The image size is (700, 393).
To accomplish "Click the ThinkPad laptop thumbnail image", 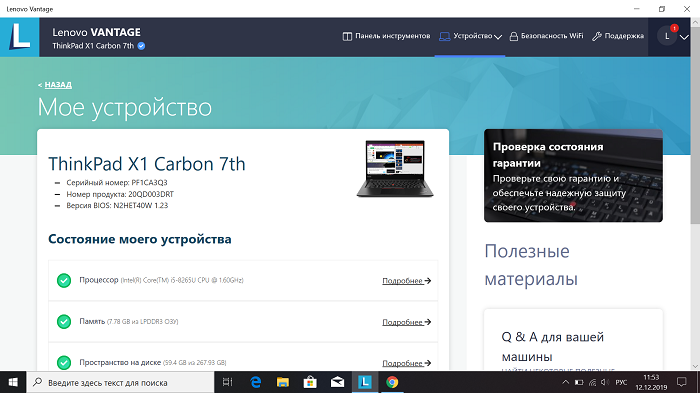I will tap(395, 169).
